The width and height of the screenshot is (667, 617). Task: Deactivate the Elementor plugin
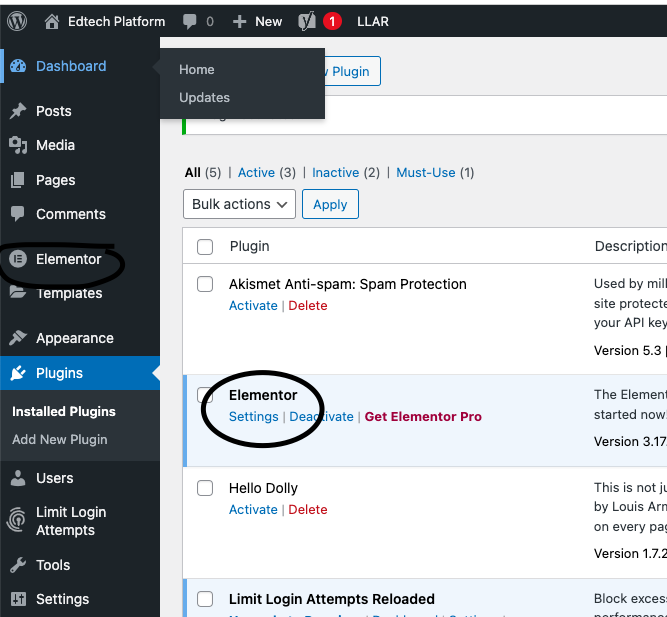click(x=322, y=417)
